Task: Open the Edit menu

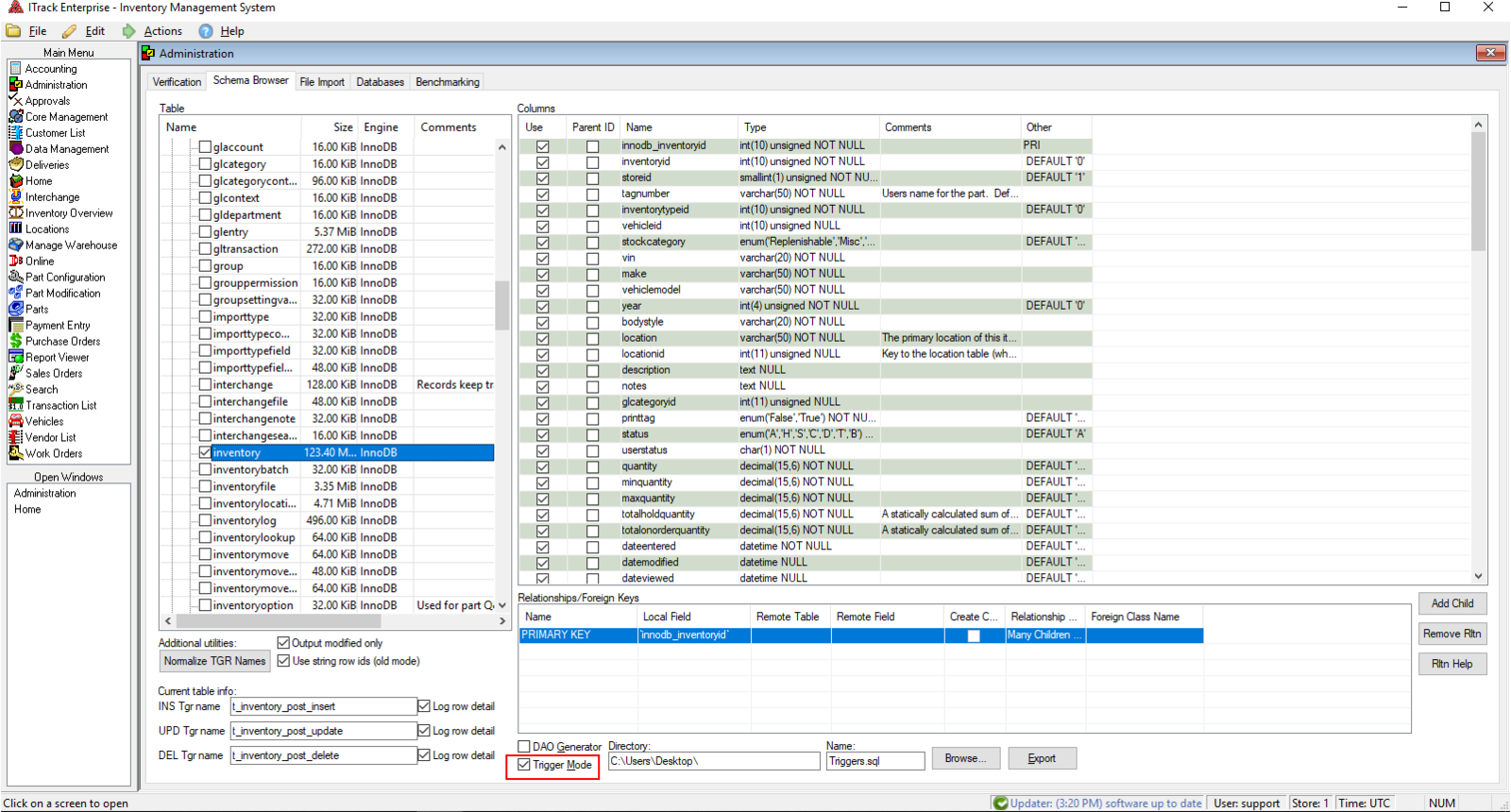Action: point(95,31)
